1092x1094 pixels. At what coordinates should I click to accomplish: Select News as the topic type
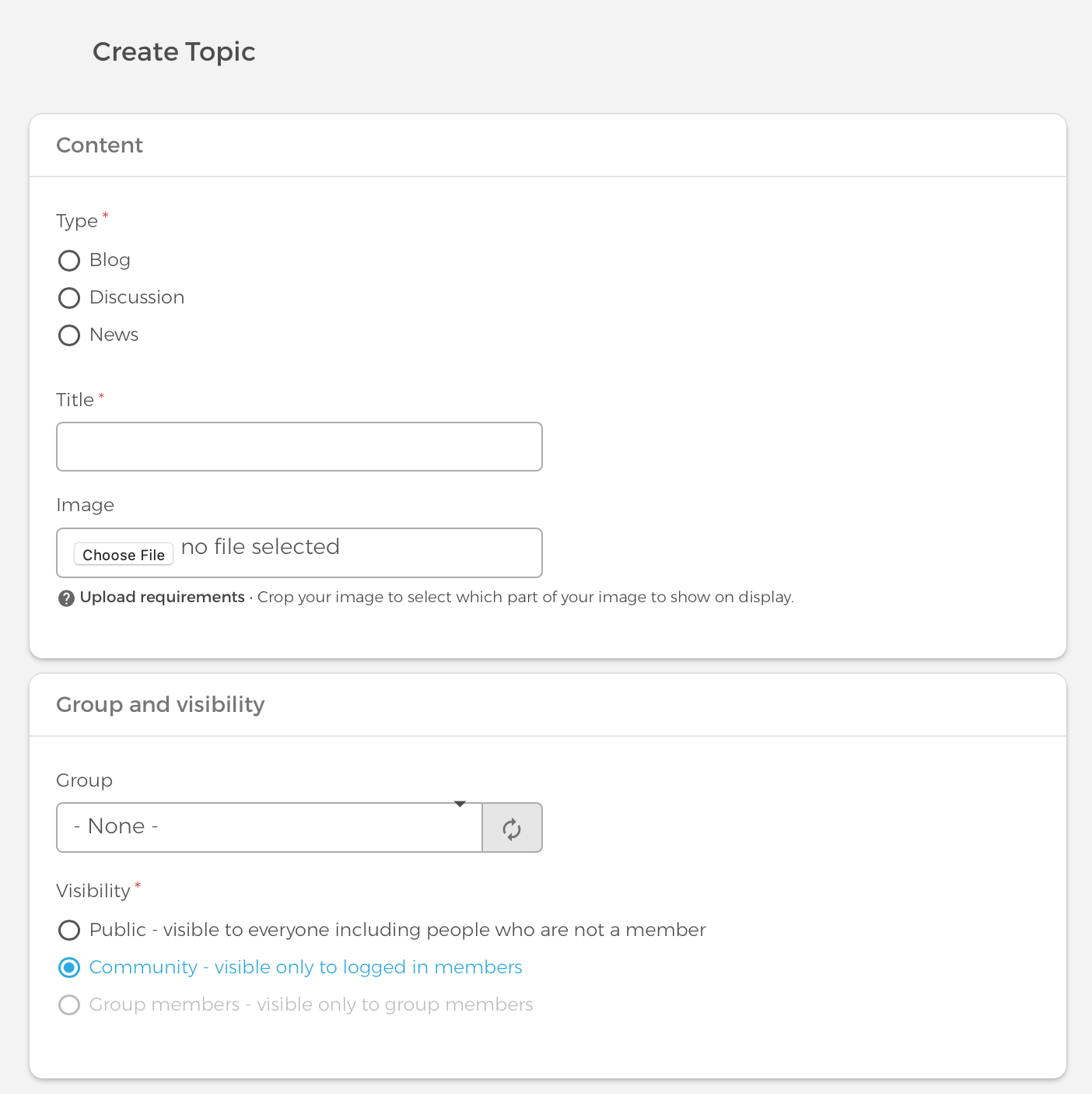pyautogui.click(x=68, y=335)
